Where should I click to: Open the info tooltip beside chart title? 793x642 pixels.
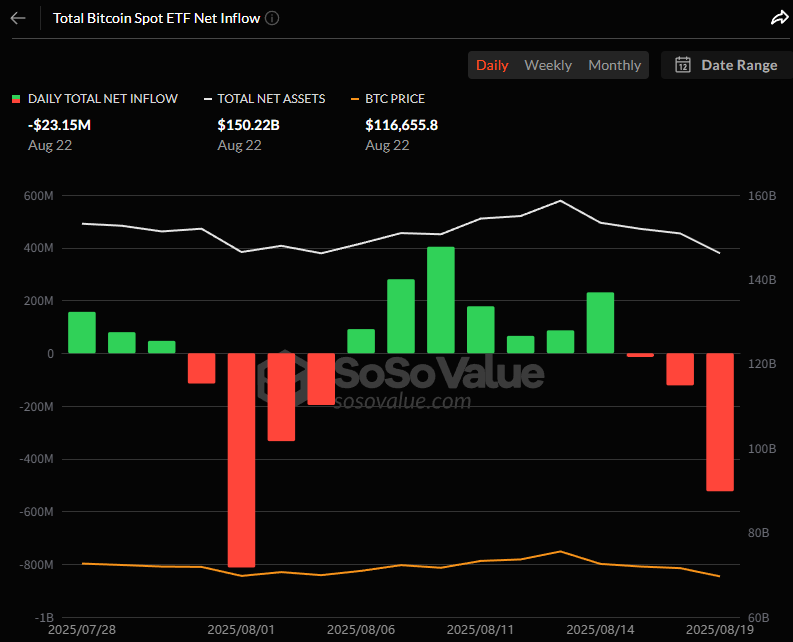[273, 18]
